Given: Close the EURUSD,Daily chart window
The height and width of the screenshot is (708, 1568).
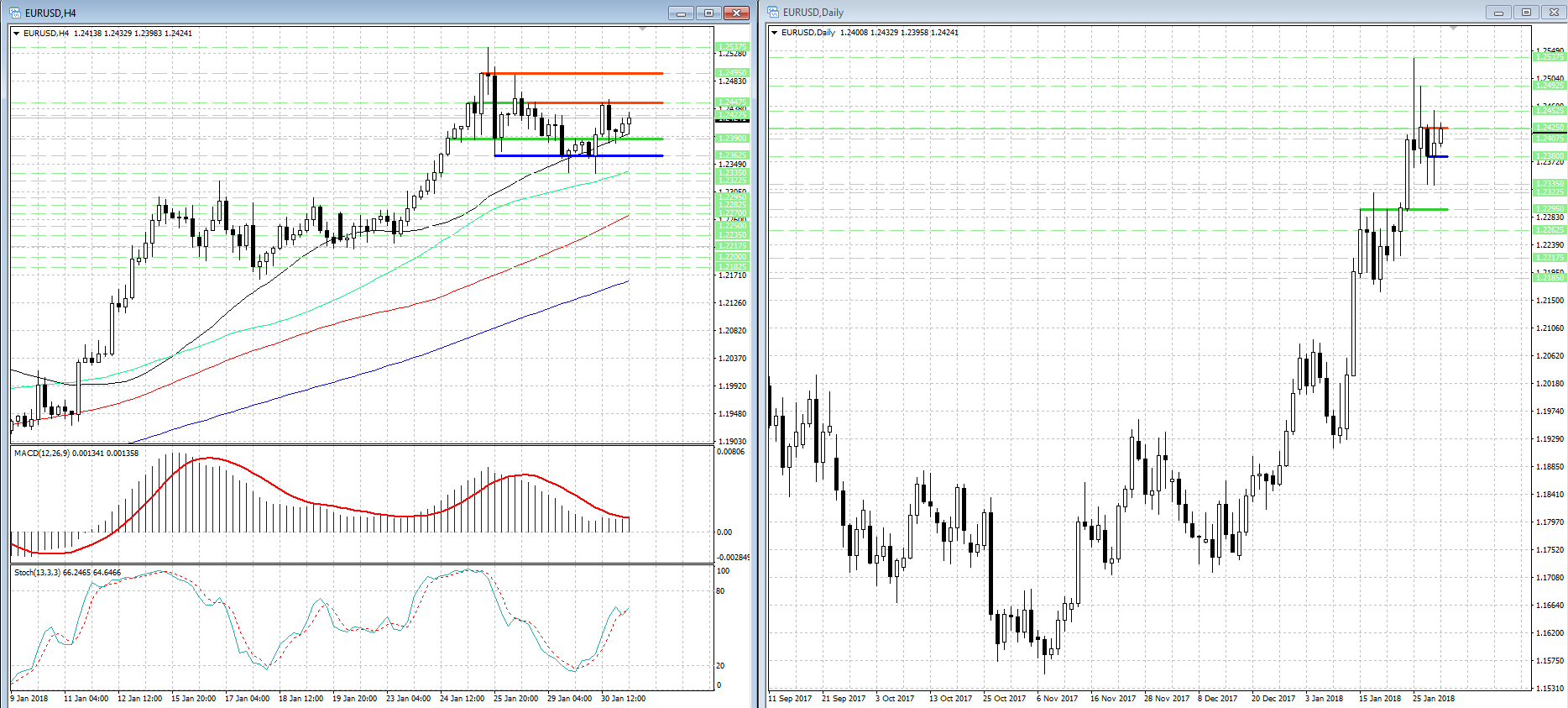Looking at the screenshot, I should click(1553, 13).
